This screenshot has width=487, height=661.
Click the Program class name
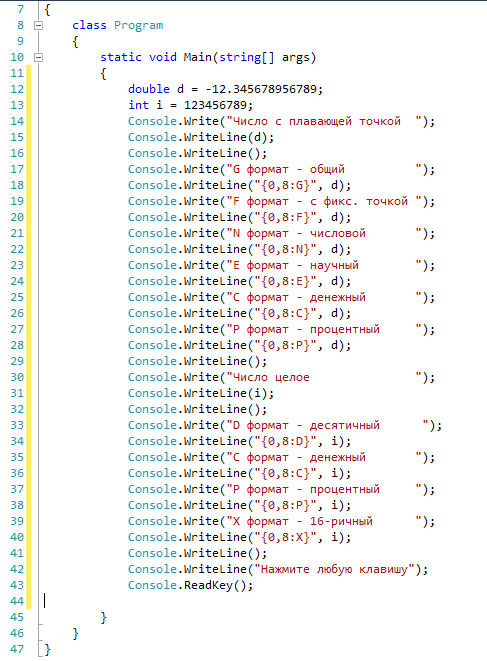pos(138,25)
